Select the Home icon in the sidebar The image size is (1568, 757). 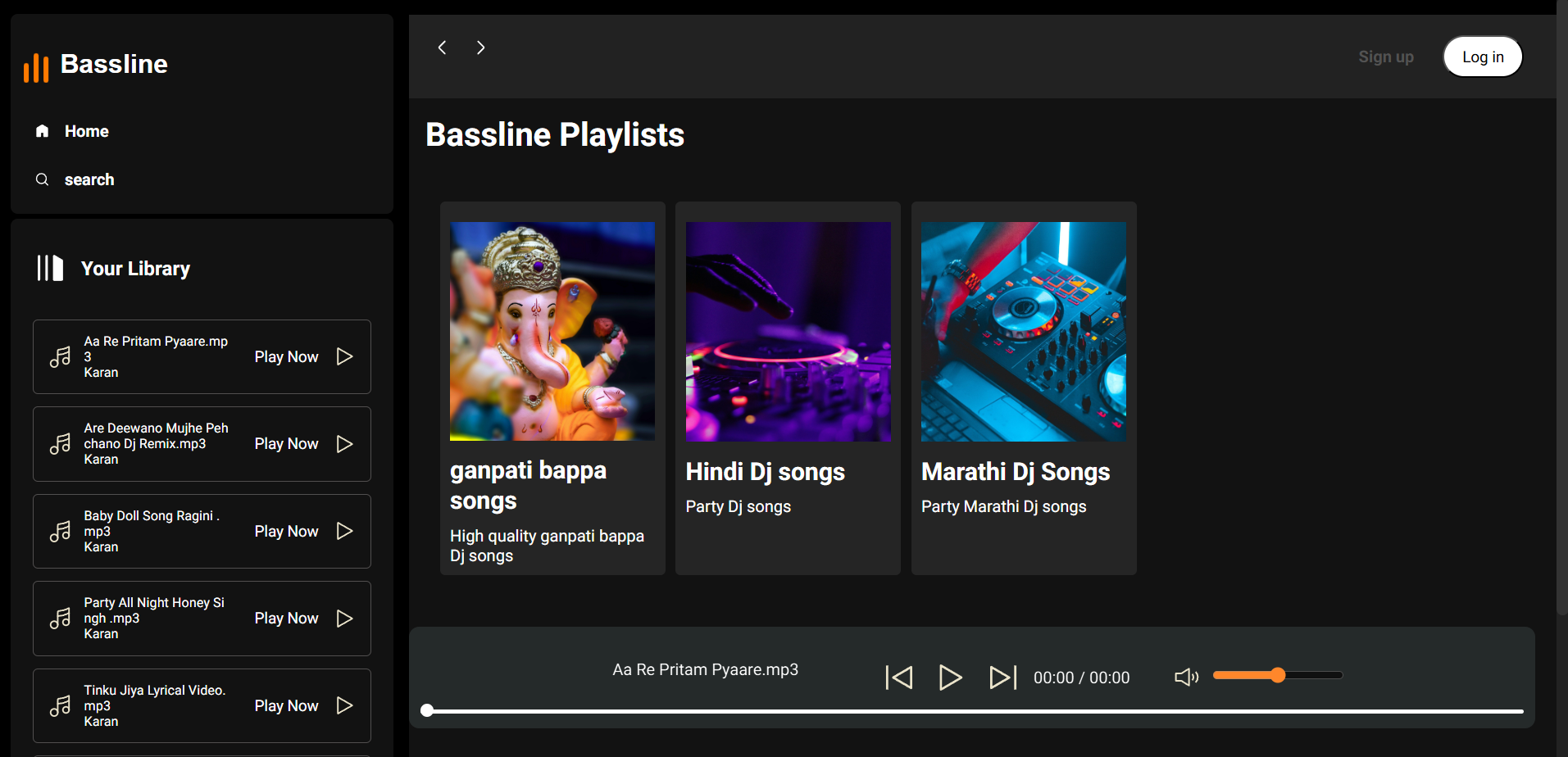(42, 130)
